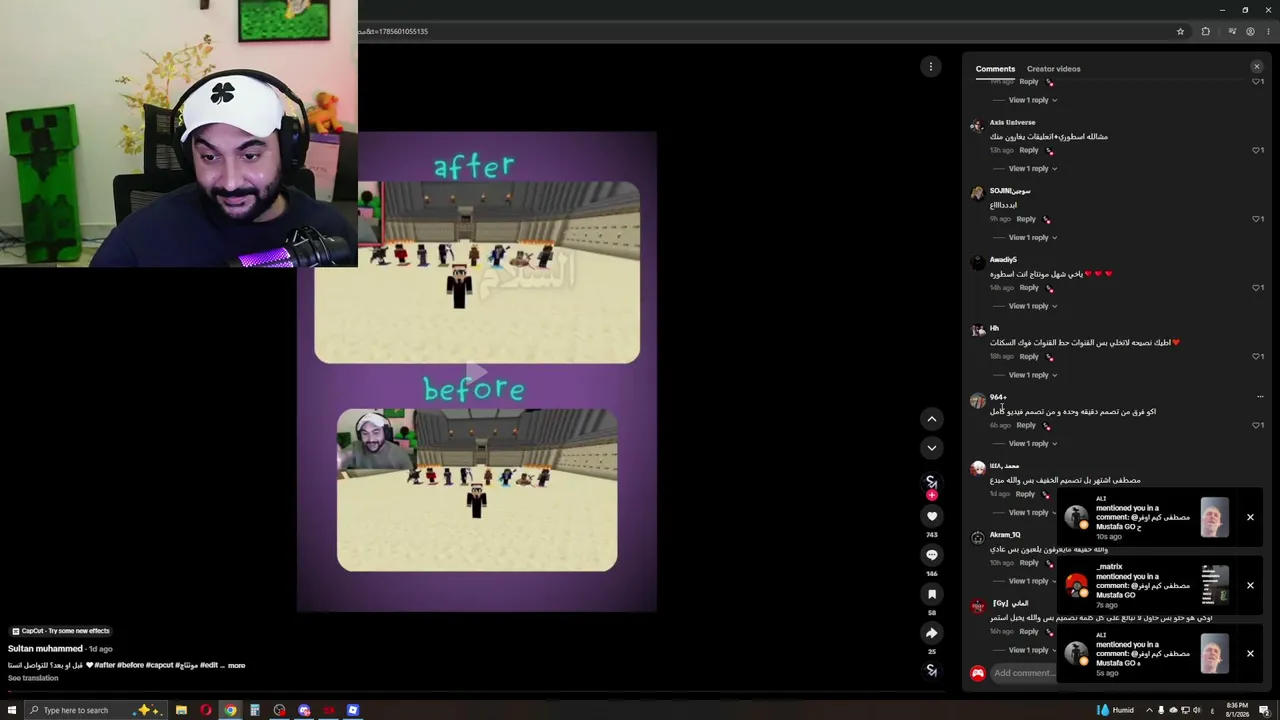Open the sound disc at bottom right of video
This screenshot has height=720, width=1280.
pyautogui.click(x=931, y=670)
